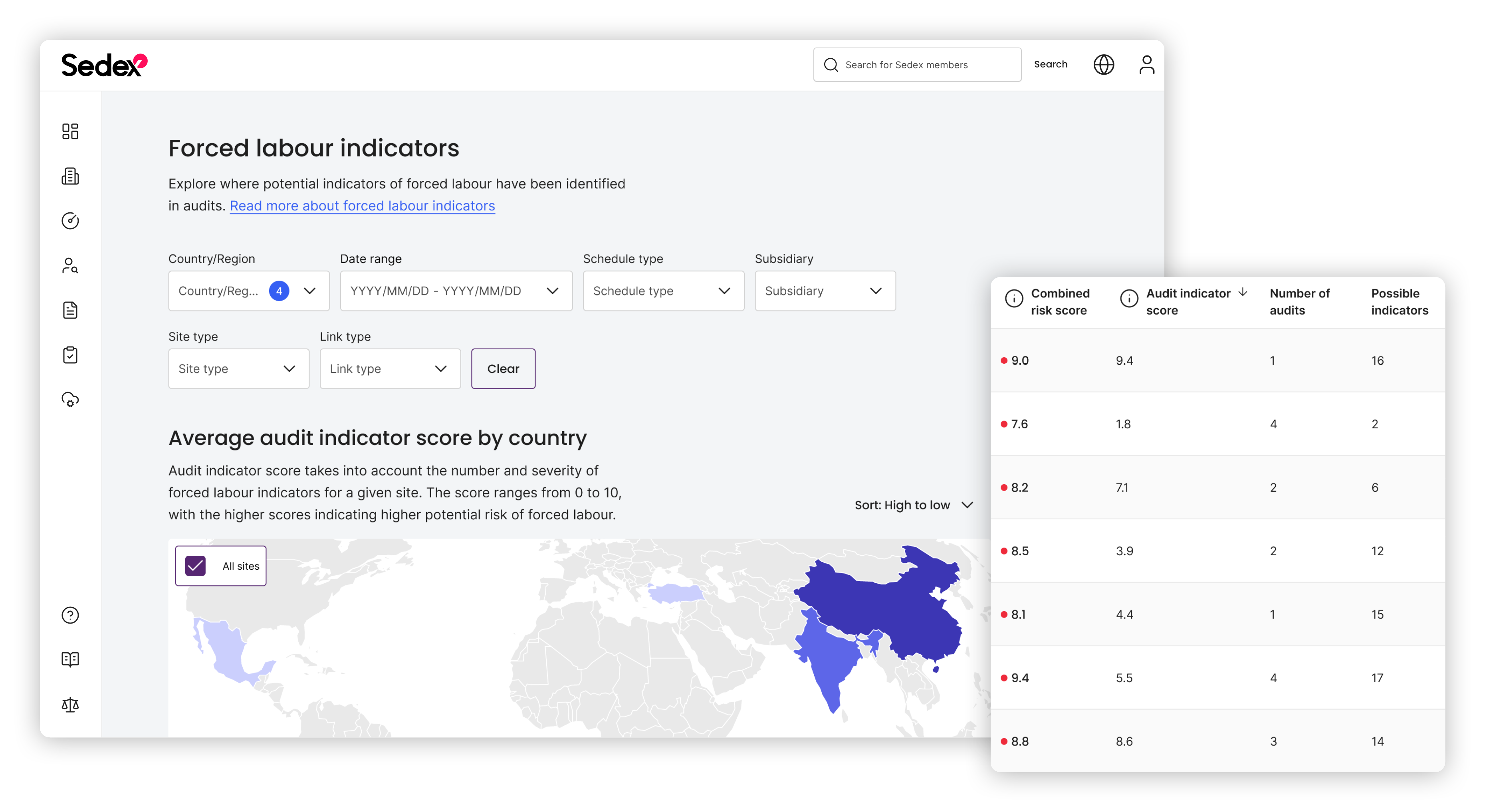Select the audits clipboard icon
Viewport: 1485px width, 812px height.
click(x=70, y=355)
